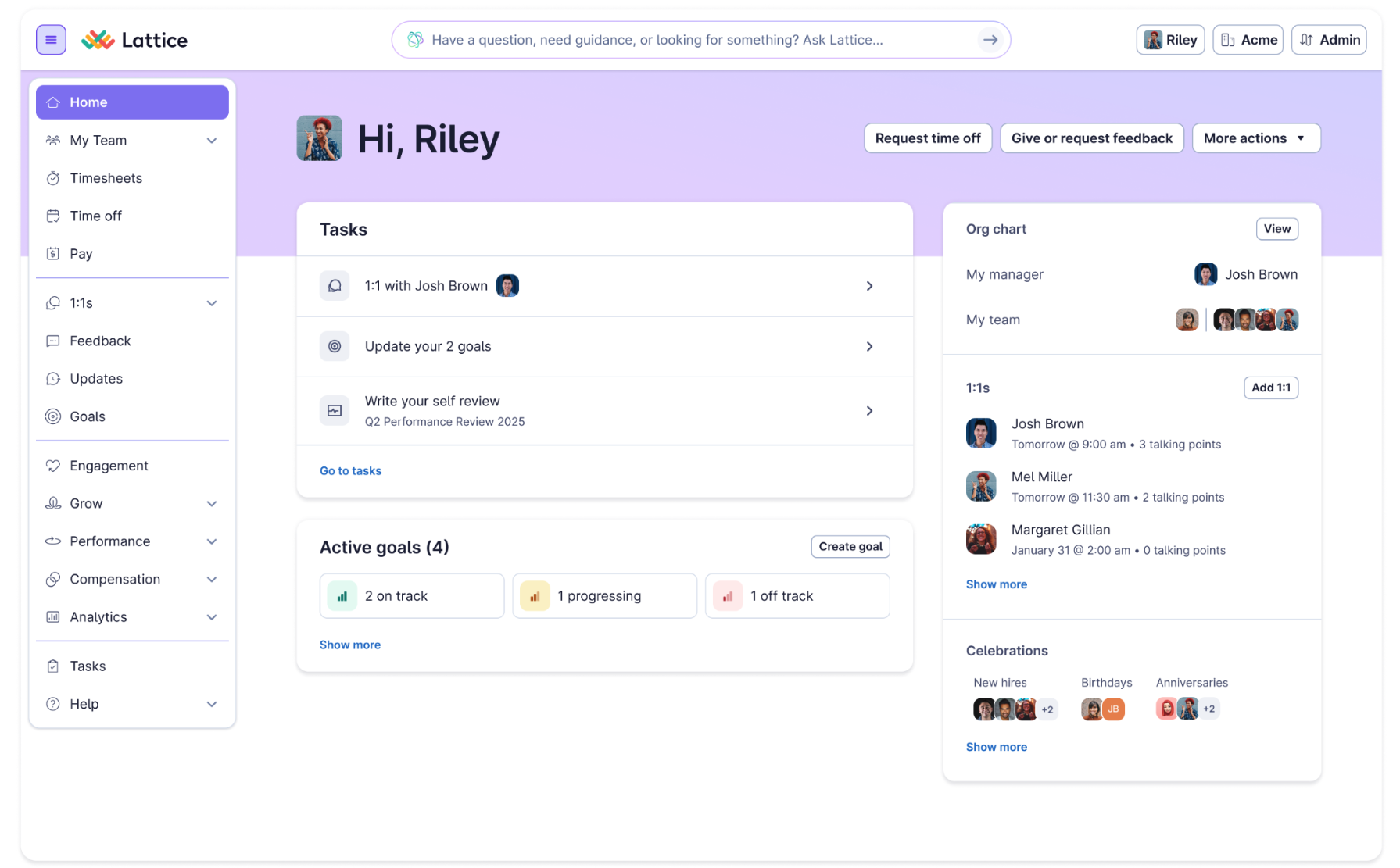
Task: Click the Updates icon in sidebar
Action: pos(53,378)
